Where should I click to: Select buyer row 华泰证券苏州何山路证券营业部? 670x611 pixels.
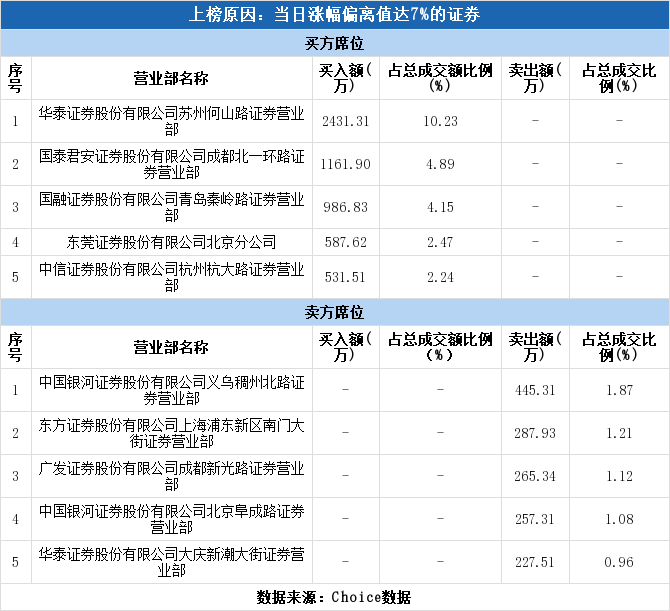pyautogui.click(x=335, y=121)
